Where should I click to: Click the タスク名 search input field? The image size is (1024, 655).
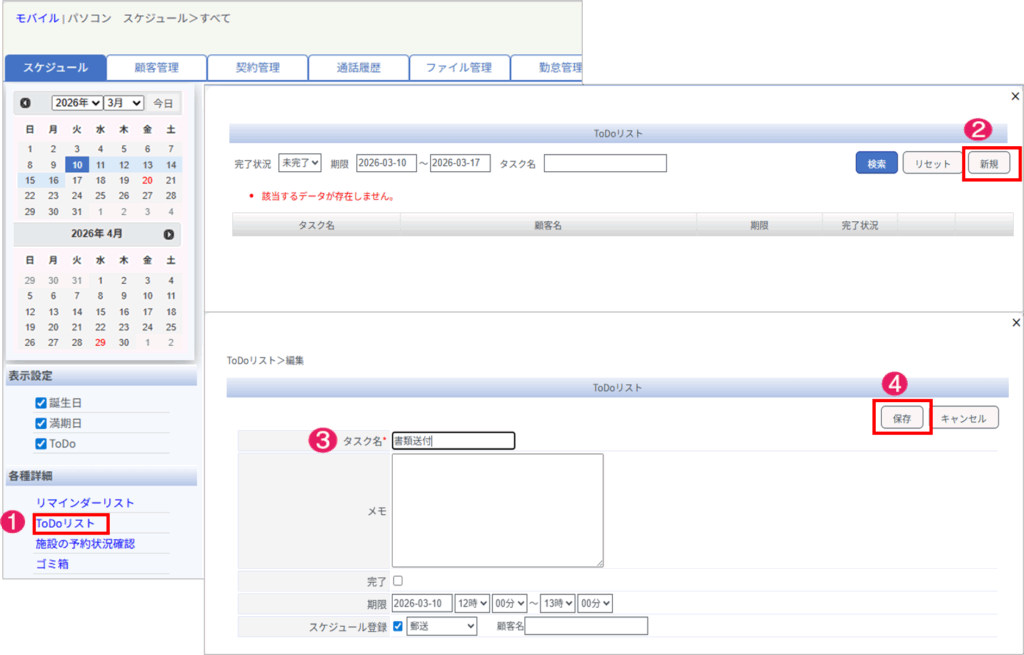coord(605,163)
